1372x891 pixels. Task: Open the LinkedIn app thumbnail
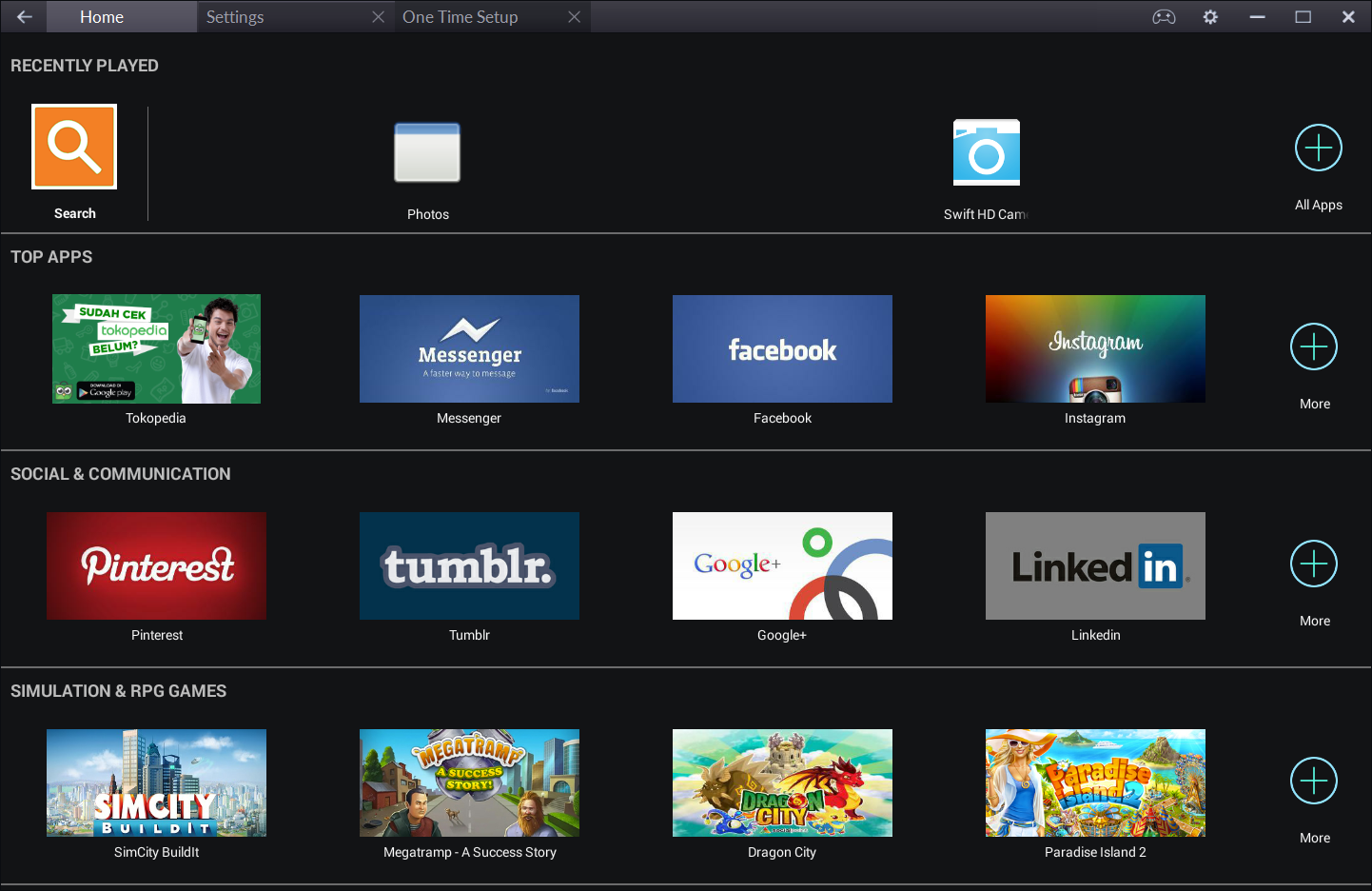click(x=1095, y=565)
